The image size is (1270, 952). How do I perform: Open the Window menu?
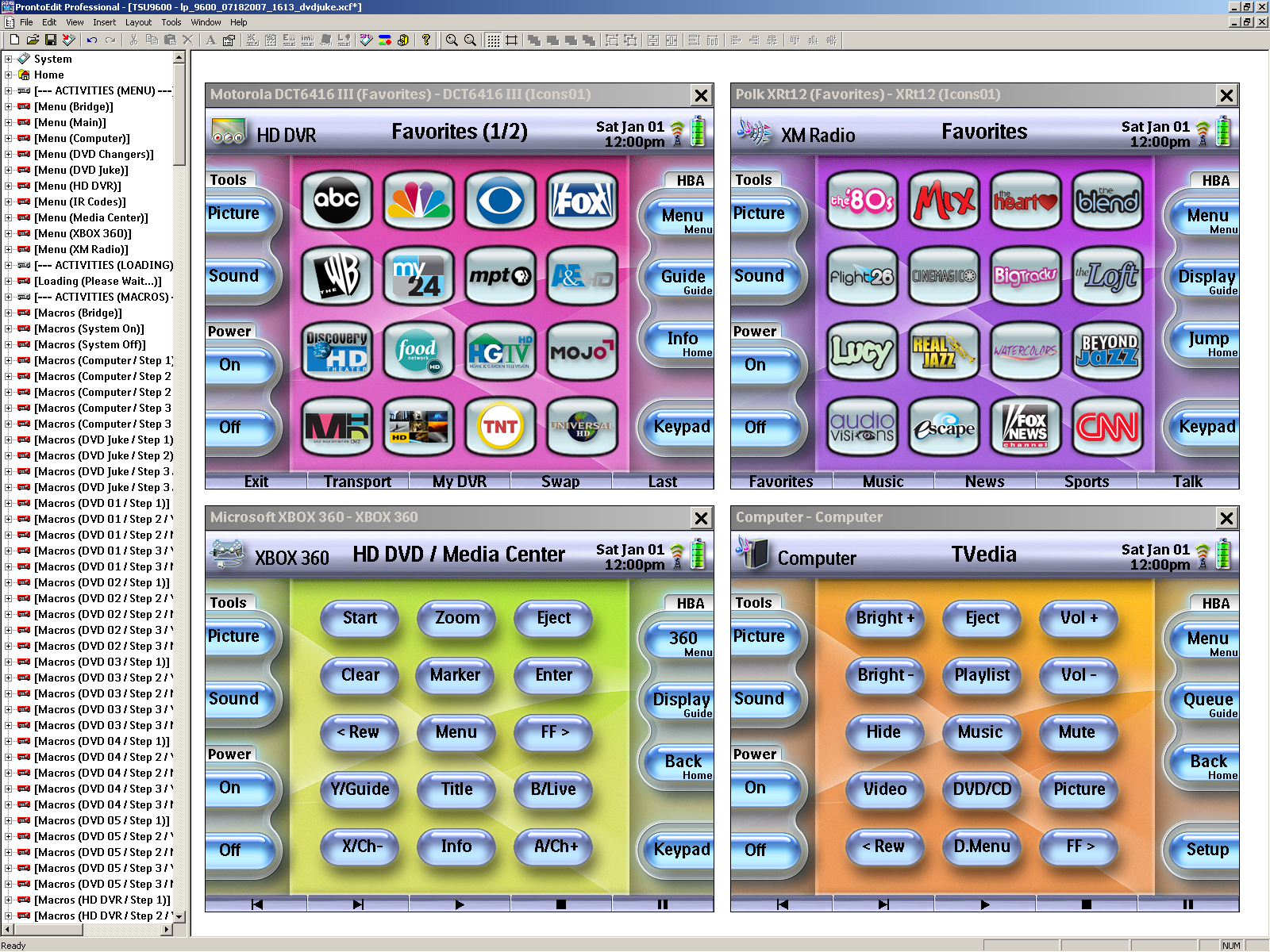tap(206, 22)
